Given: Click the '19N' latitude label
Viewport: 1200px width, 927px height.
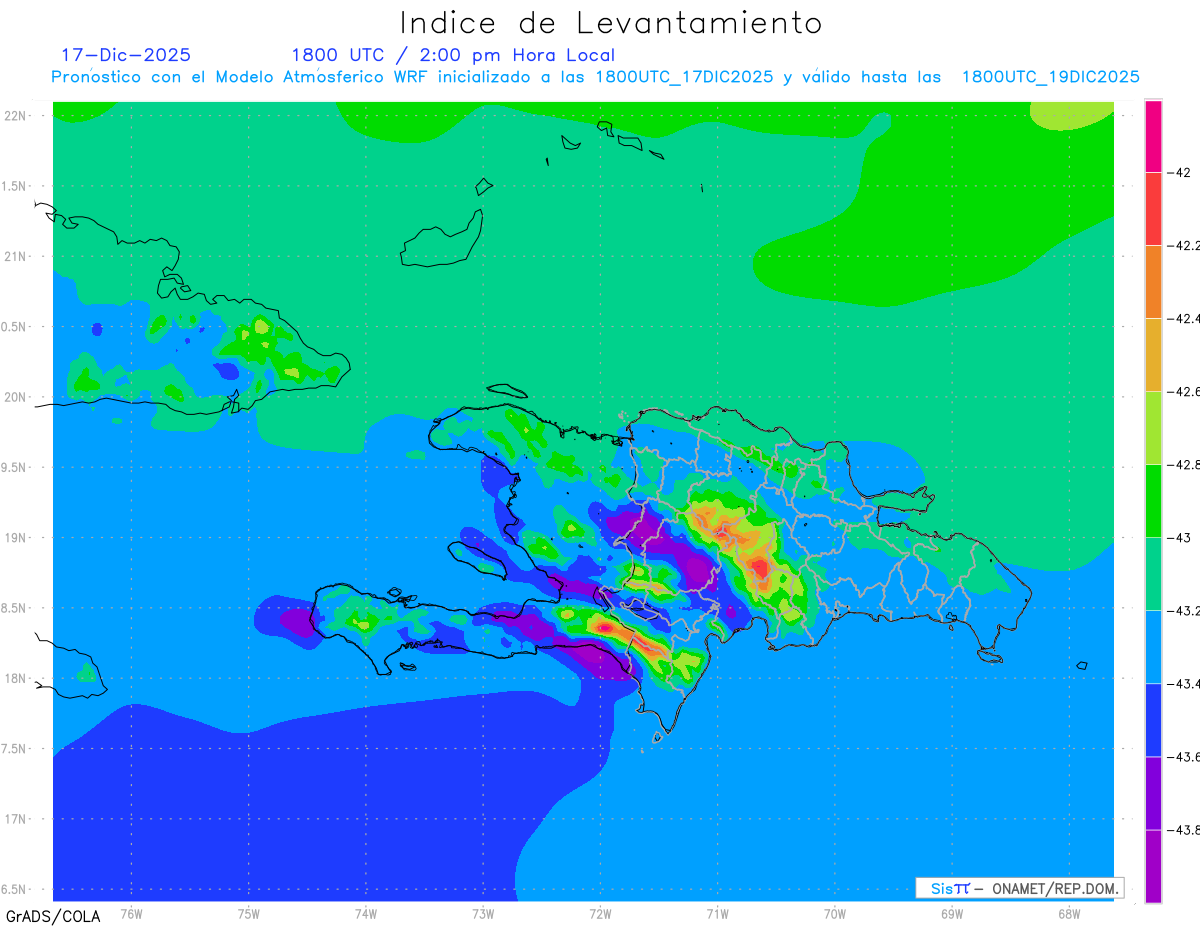Looking at the screenshot, I should click(x=16, y=537).
